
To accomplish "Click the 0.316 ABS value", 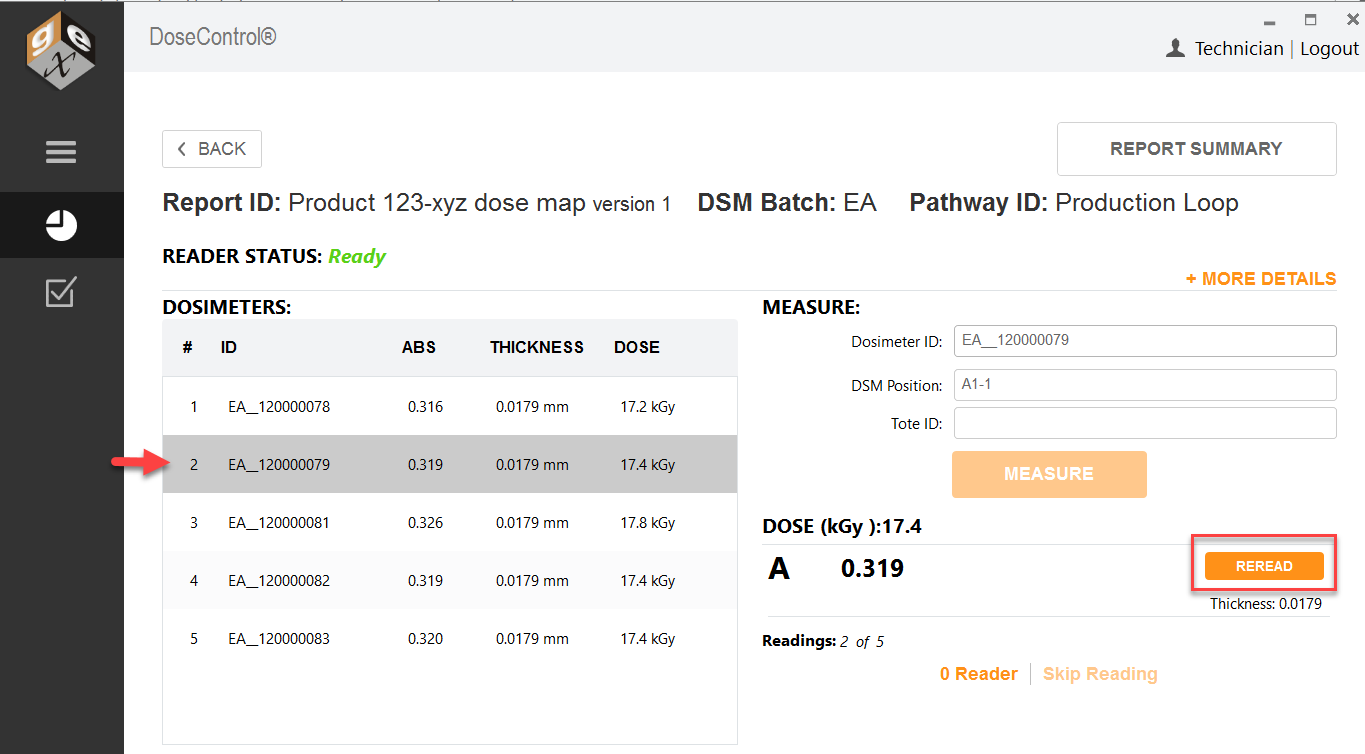I will click(426, 407).
